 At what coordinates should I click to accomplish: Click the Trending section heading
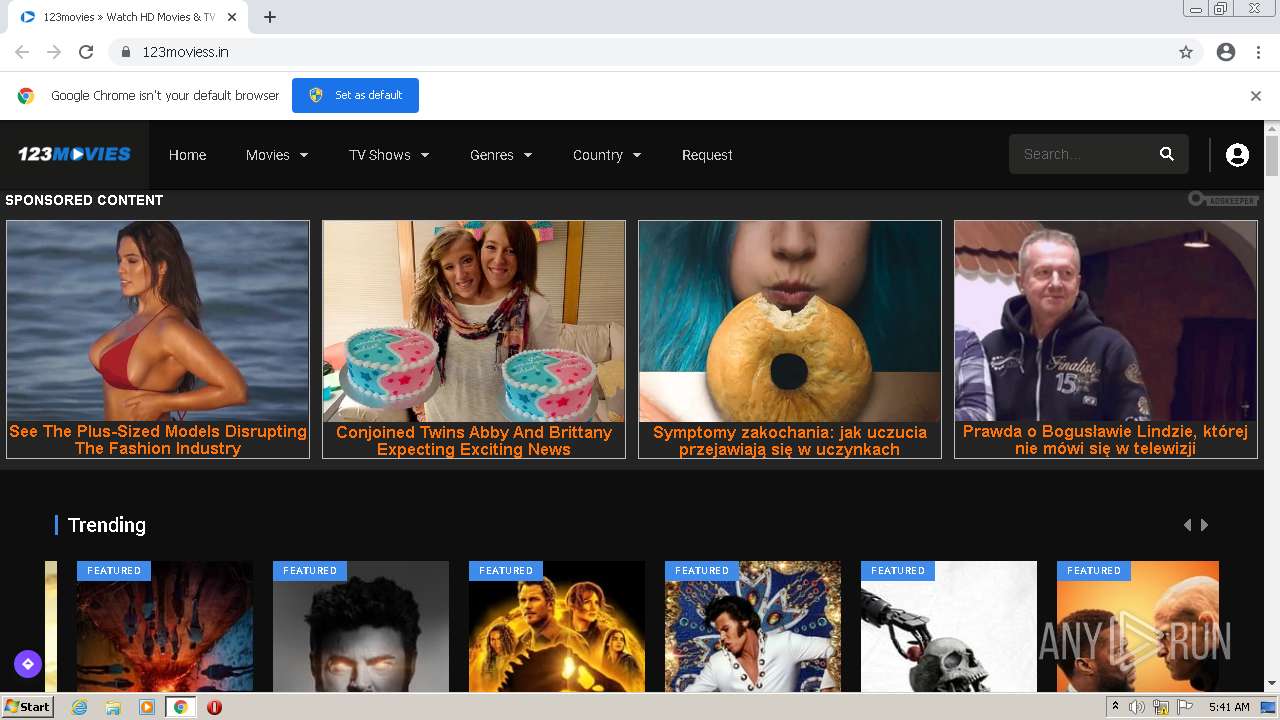107,525
